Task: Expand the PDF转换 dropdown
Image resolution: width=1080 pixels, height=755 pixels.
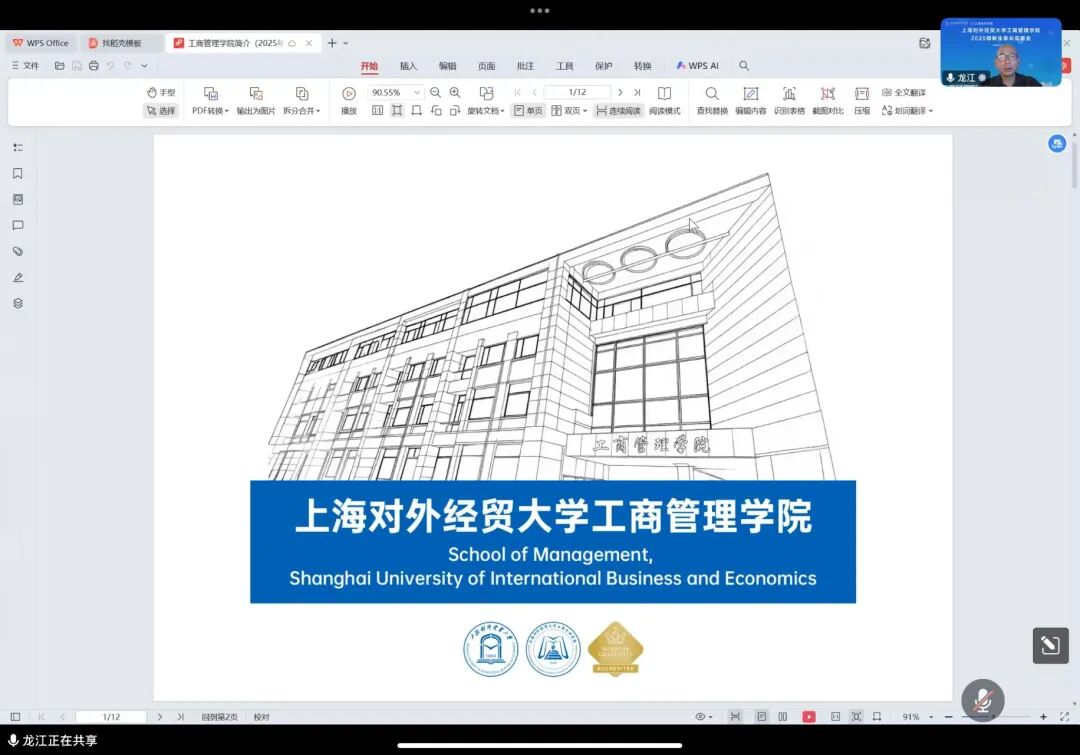Action: coord(210,111)
